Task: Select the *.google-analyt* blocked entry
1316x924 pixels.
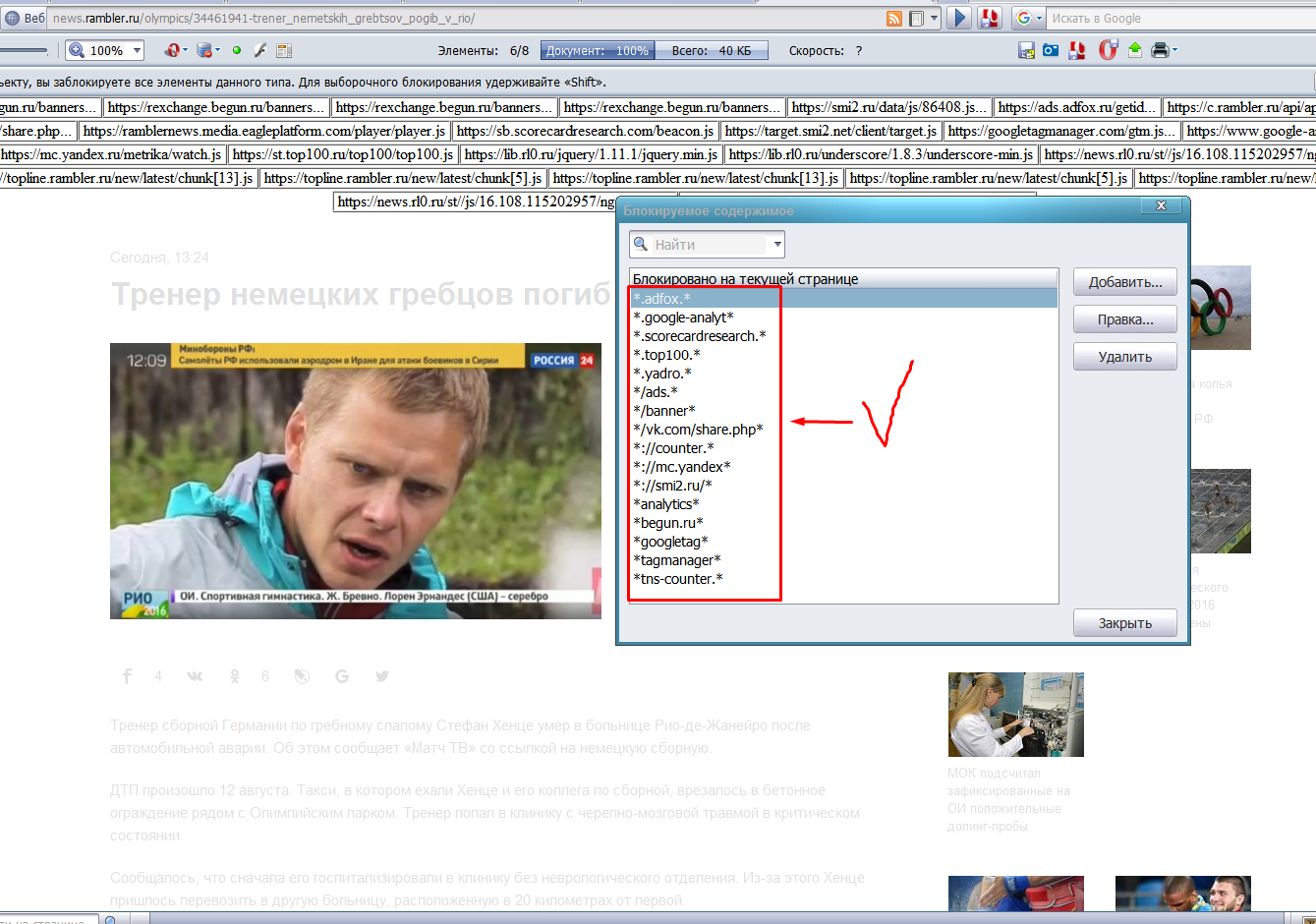Action: pyautogui.click(x=684, y=318)
